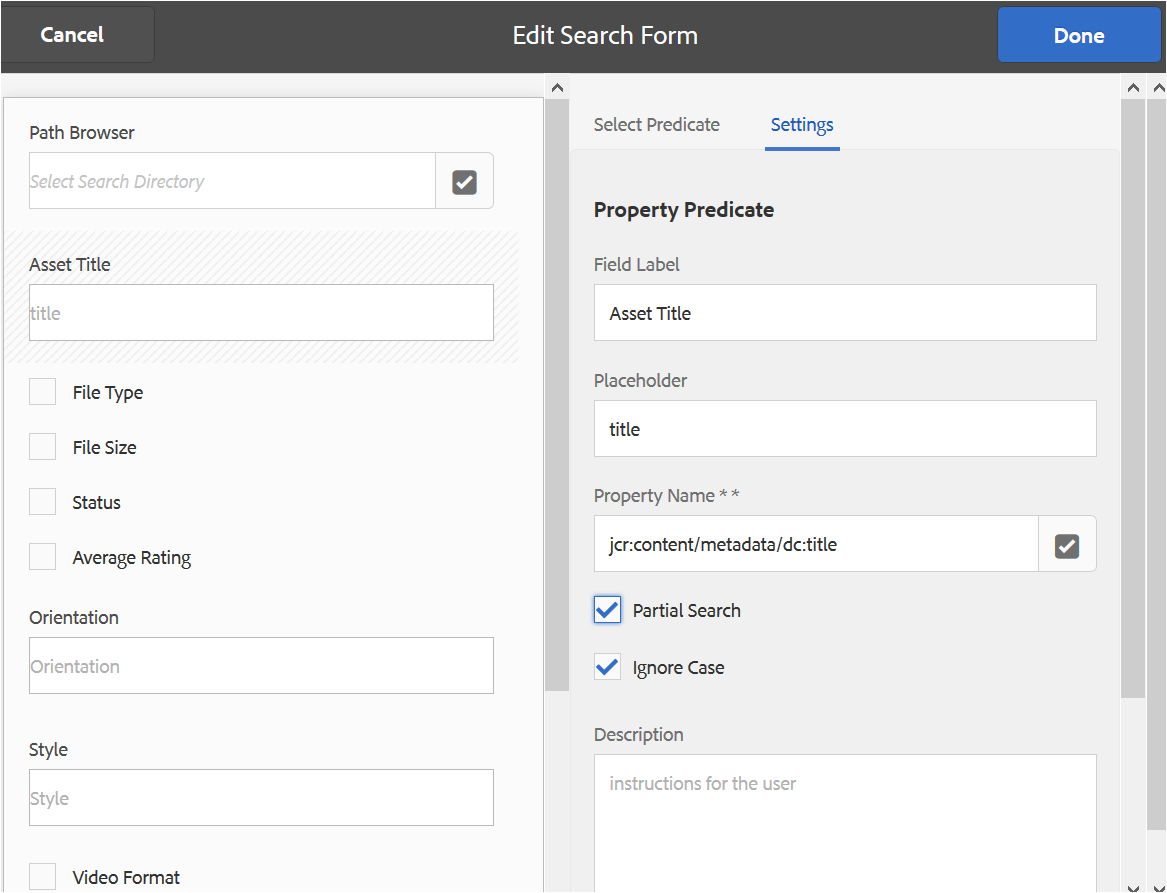This screenshot has height=893, width=1167.
Task: Toggle the Partial Search checkbox
Action: click(607, 610)
